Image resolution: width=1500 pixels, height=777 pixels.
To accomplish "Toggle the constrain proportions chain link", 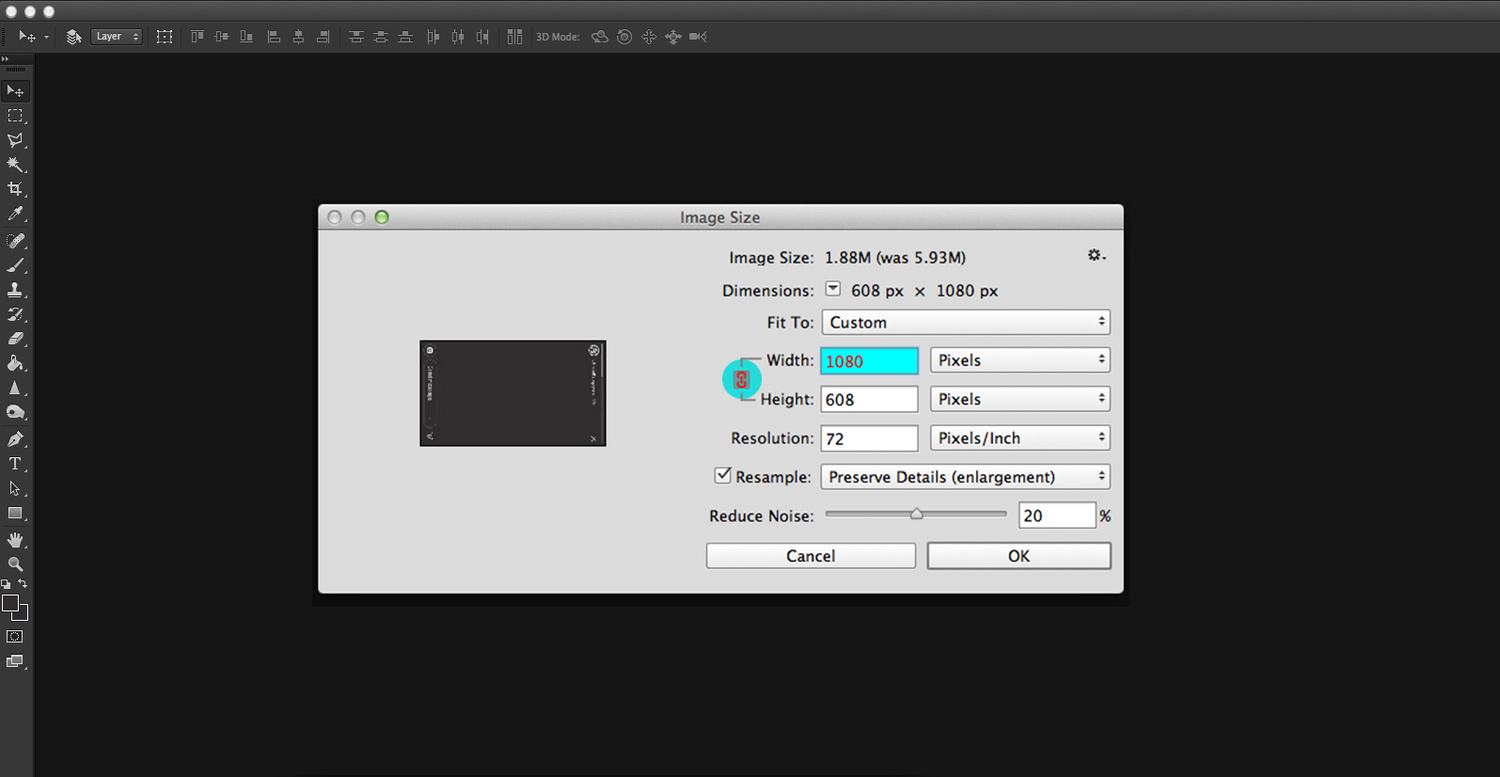I will tap(741, 380).
